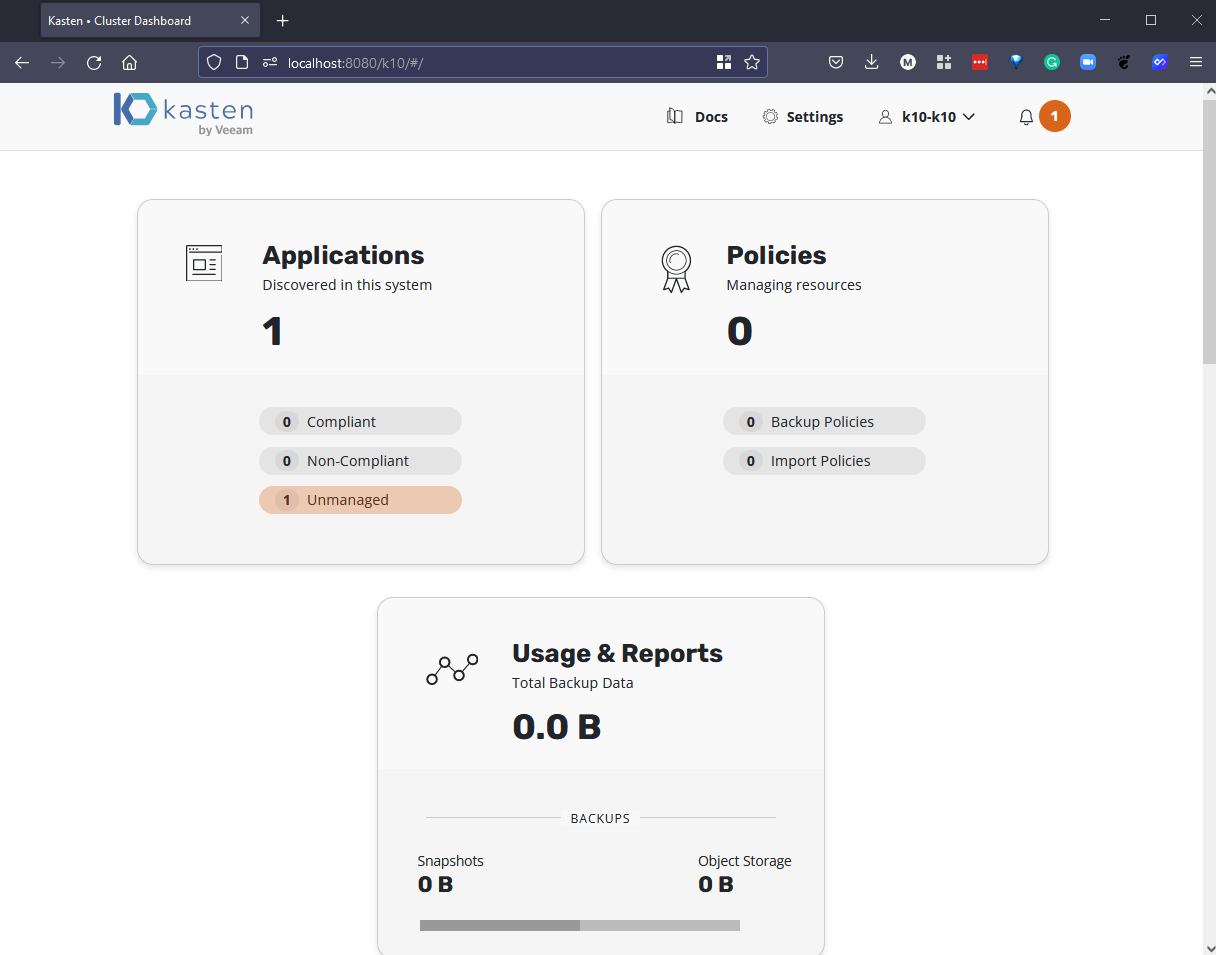Click the Kasten by Veeam logo
The width and height of the screenshot is (1216, 955).
[x=183, y=115]
